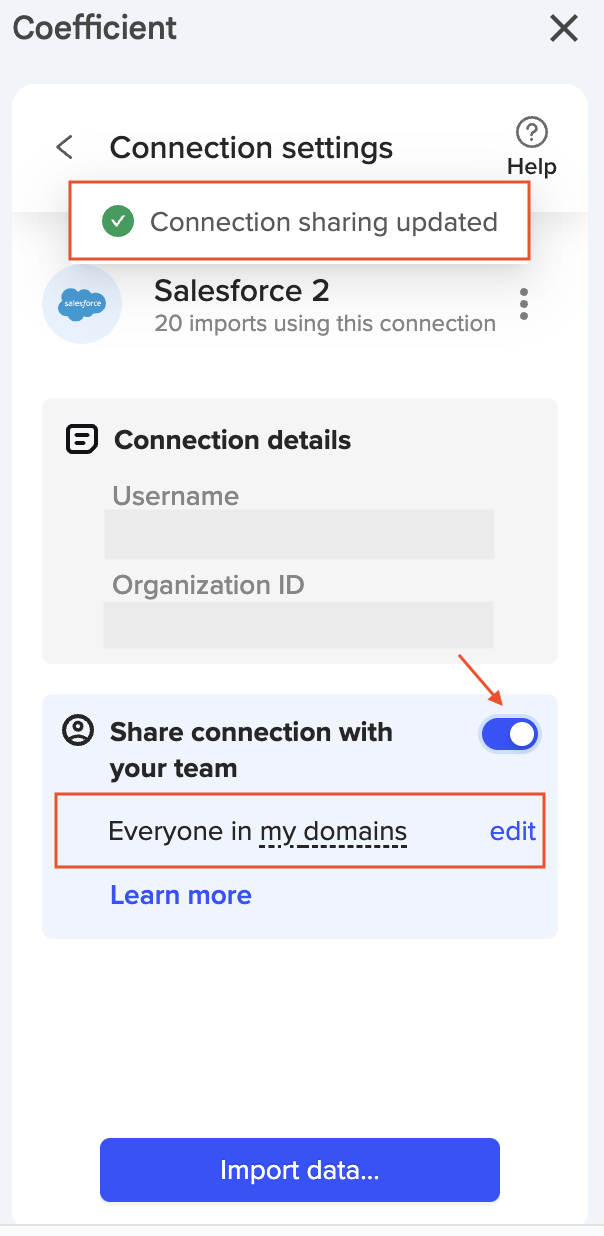Open the Learn more link
The width and height of the screenshot is (604, 1236).
point(180,894)
